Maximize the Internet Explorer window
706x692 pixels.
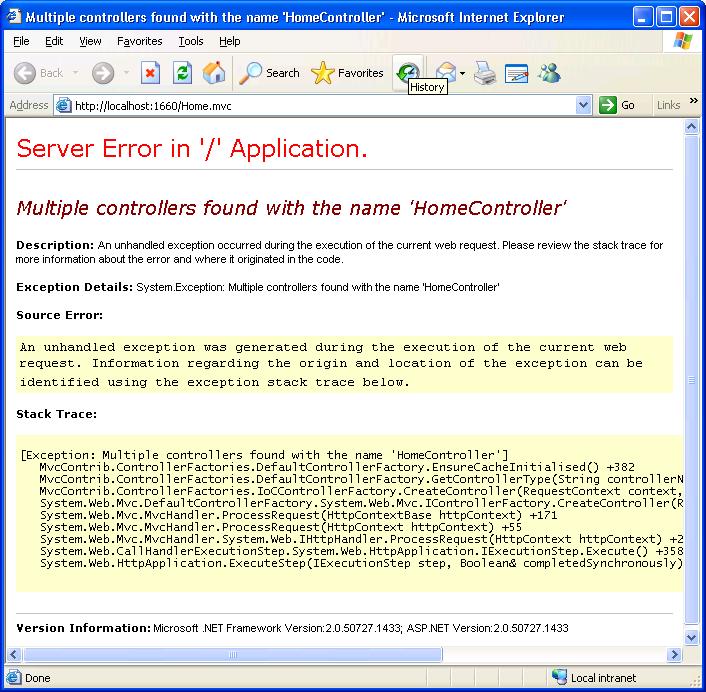pos(666,17)
